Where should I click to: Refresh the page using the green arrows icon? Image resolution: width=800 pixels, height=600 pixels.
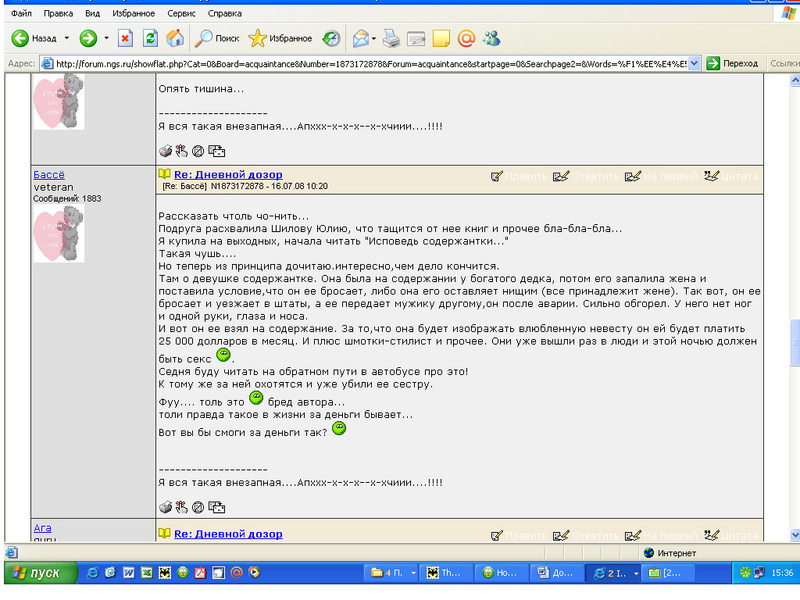click(150, 38)
